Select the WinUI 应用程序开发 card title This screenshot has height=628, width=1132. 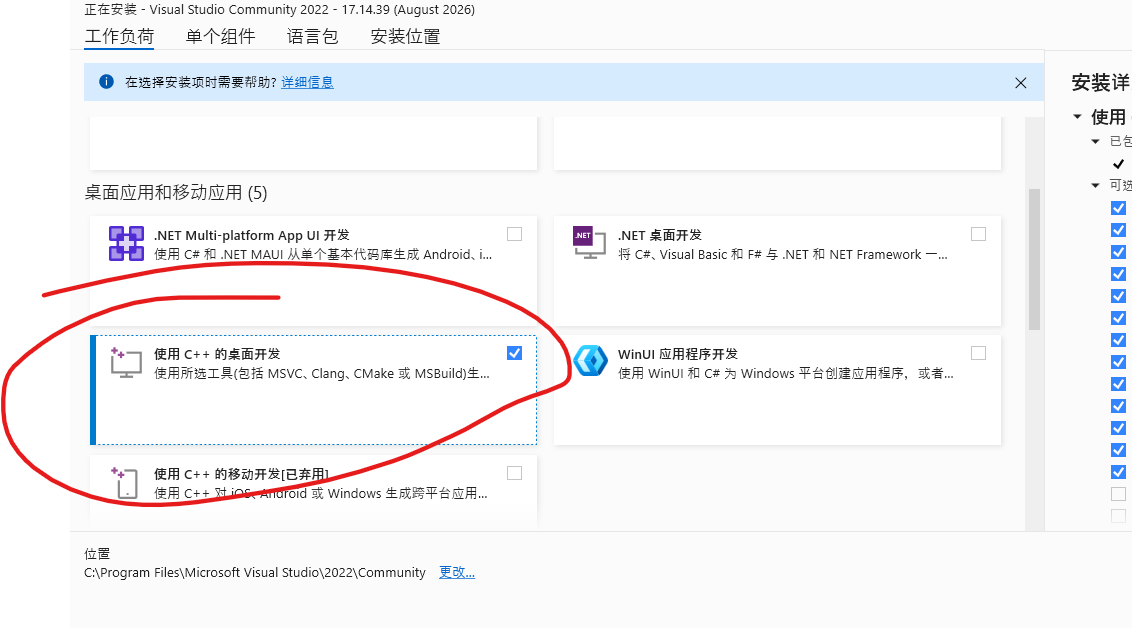[678, 354]
